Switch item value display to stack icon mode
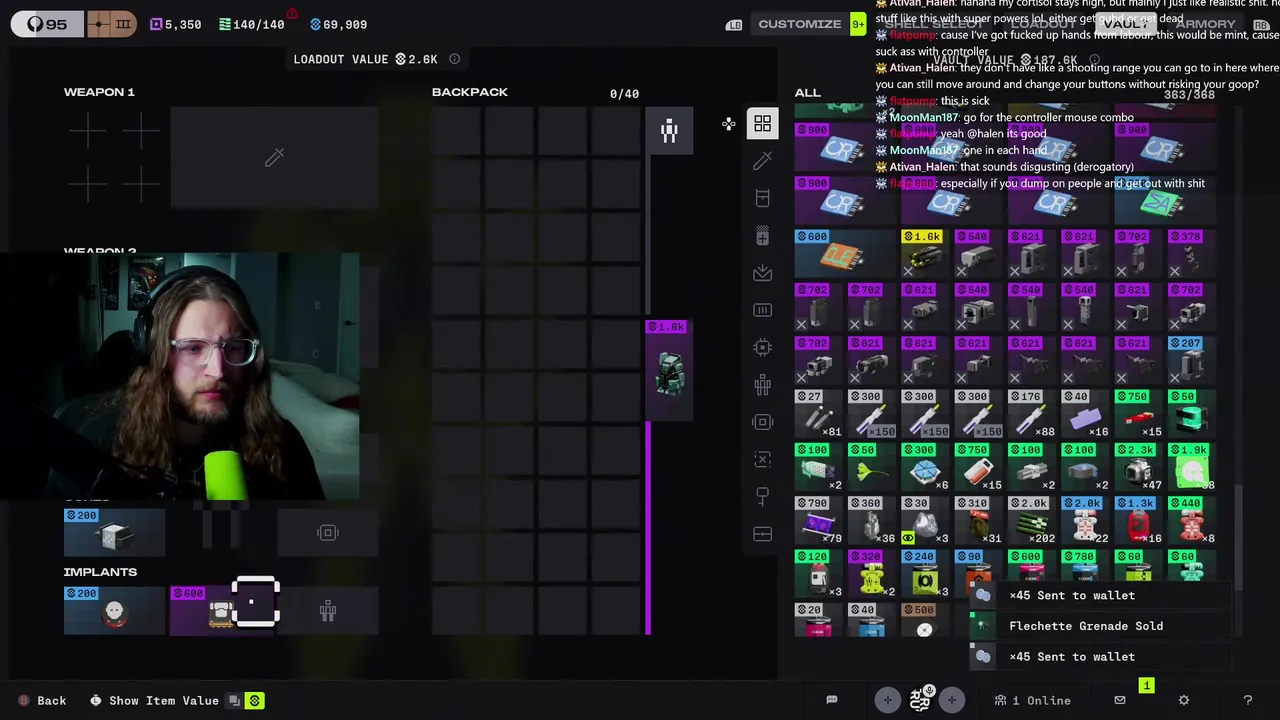The height and width of the screenshot is (720, 1280). [233, 701]
